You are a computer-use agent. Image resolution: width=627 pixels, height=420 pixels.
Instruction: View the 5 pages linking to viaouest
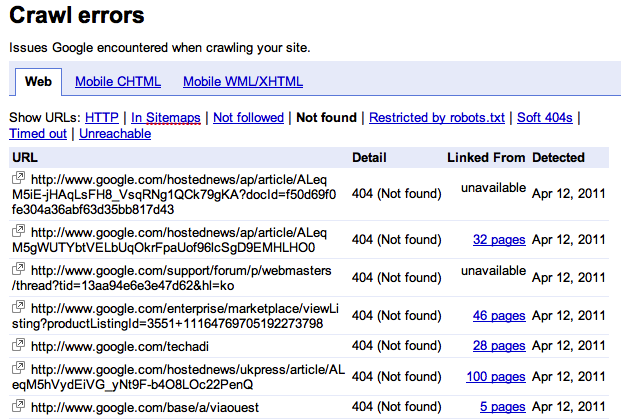503,407
